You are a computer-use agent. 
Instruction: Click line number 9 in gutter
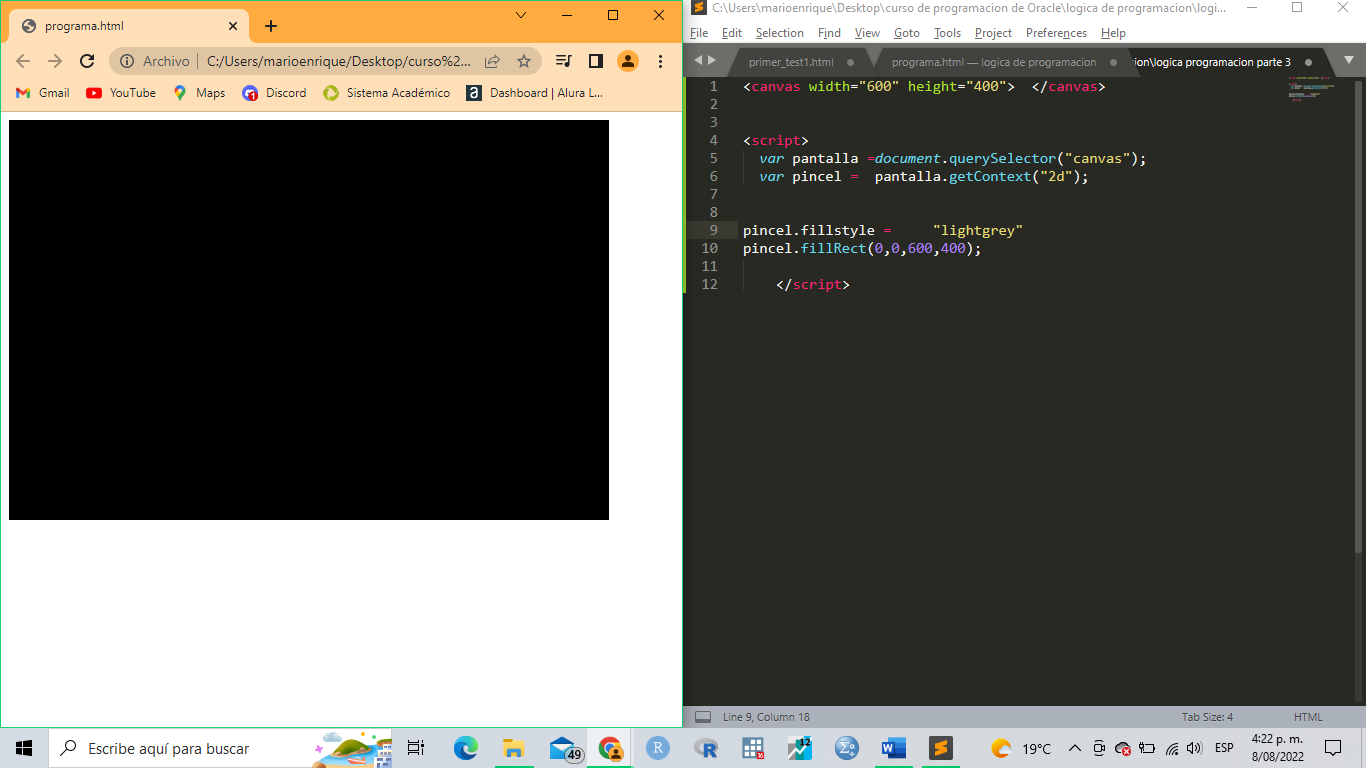(x=713, y=230)
